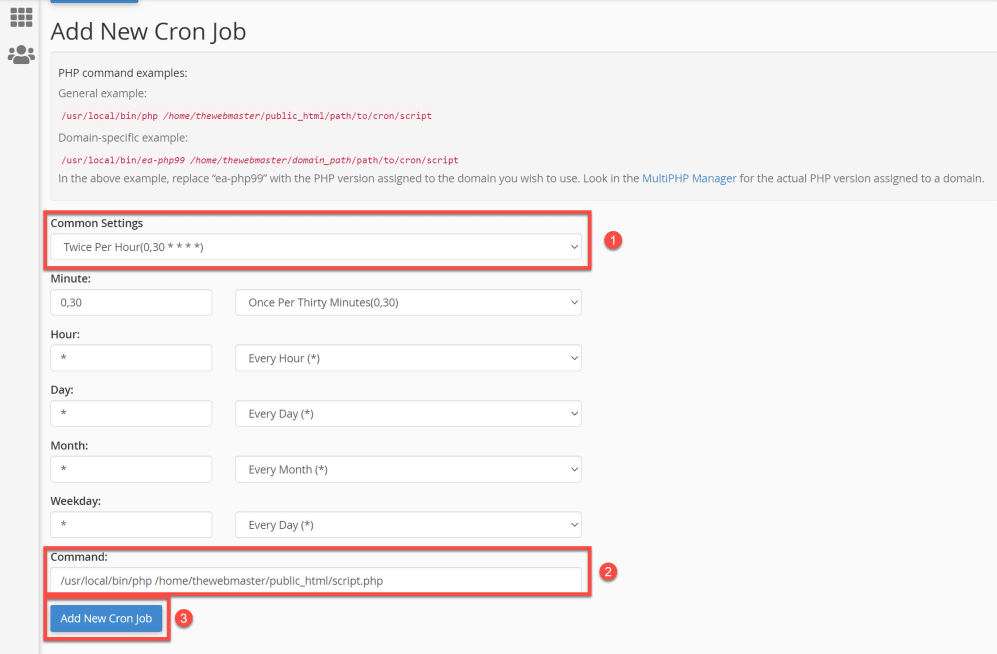
Task: Click the Month text box
Action: (130, 468)
